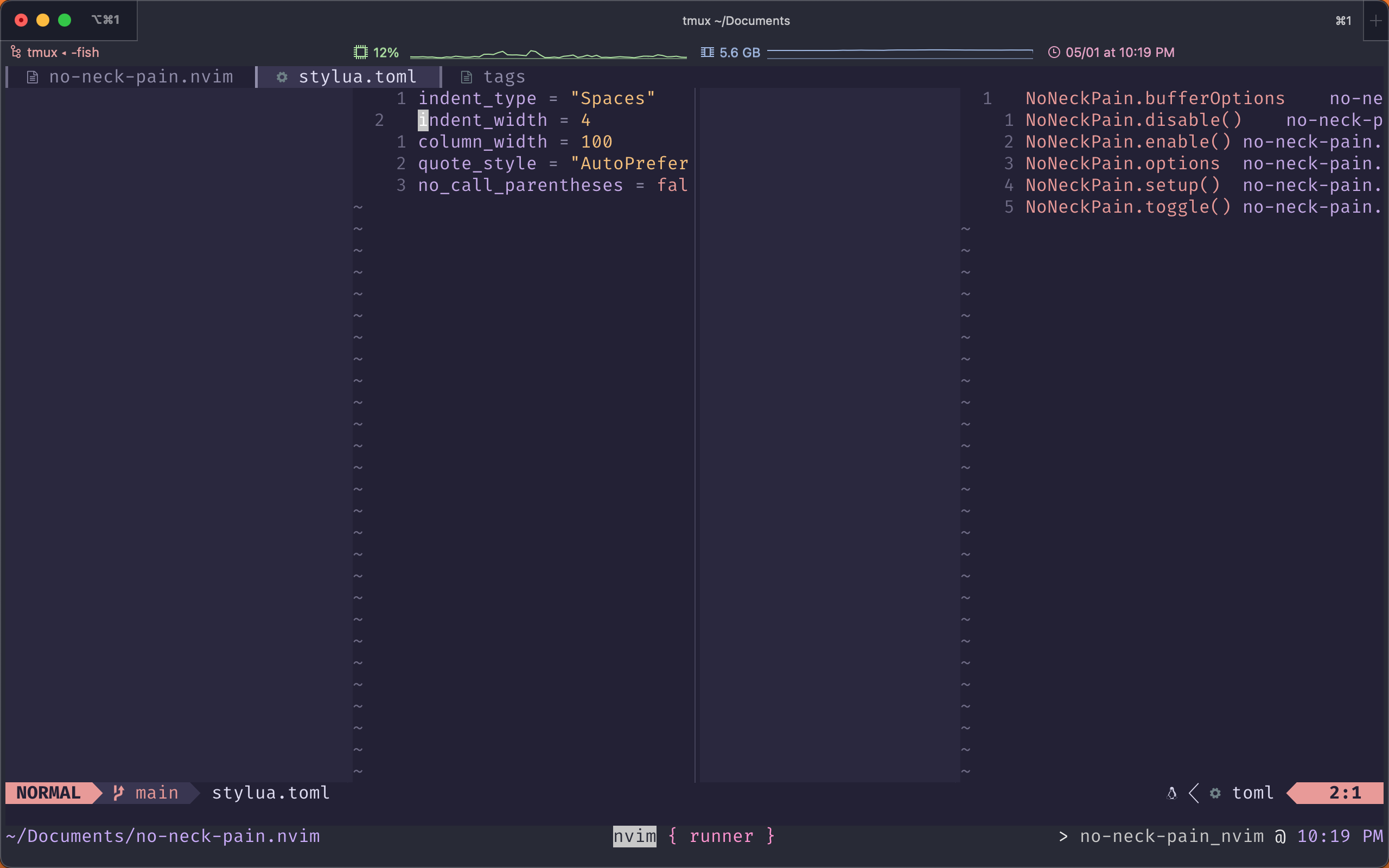Click the git branch icon beside main
The image size is (1389, 868).
point(118,793)
